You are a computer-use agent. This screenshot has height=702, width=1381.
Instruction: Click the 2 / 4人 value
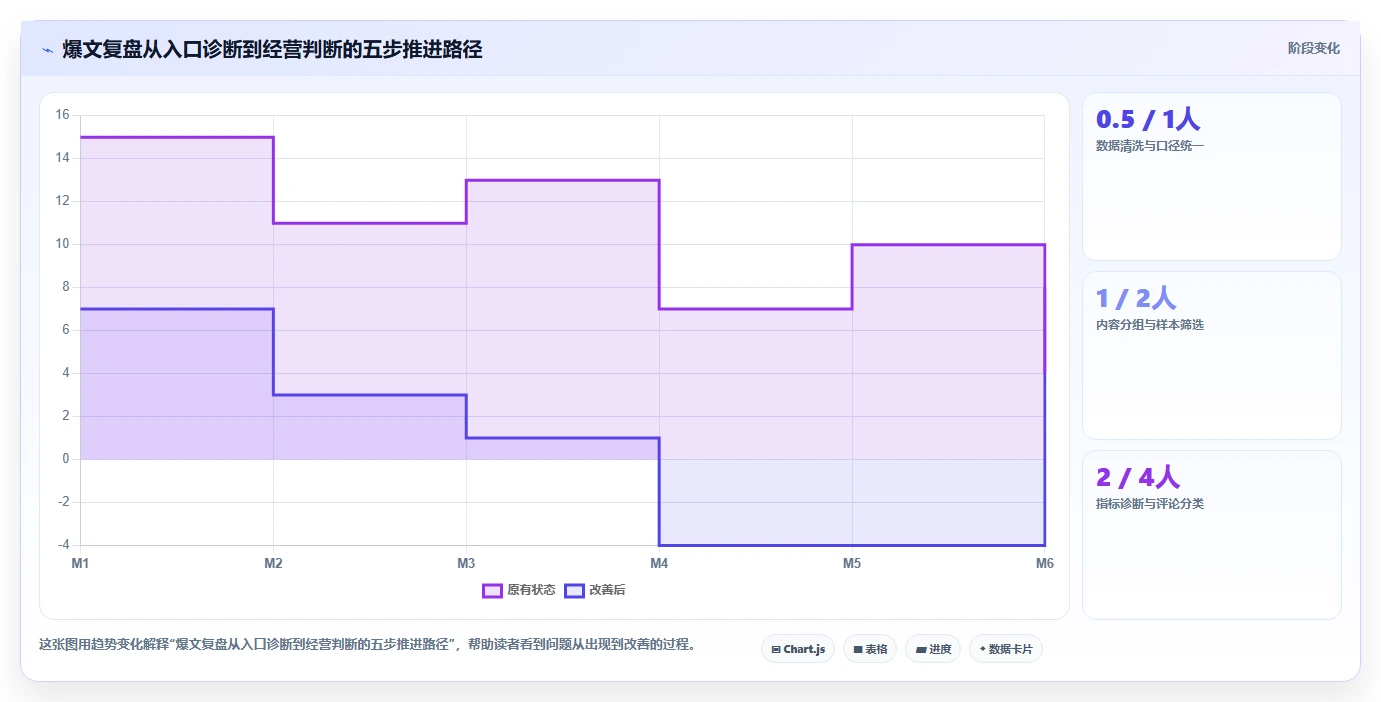point(1138,477)
